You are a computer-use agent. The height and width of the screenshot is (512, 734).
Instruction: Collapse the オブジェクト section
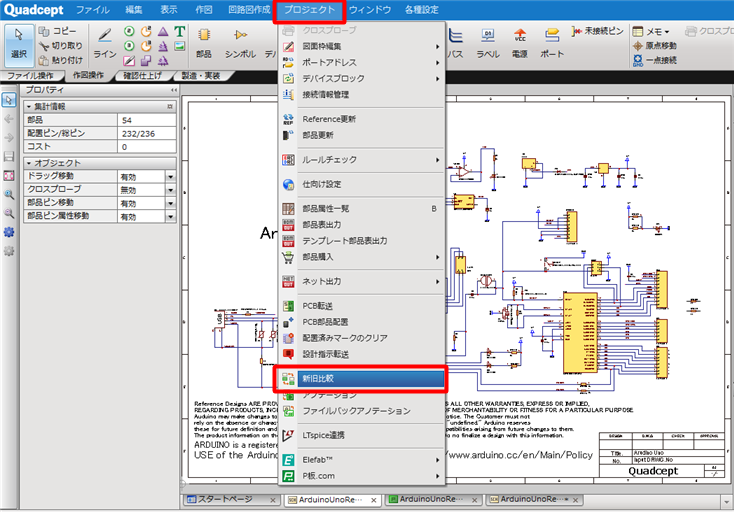tap(28, 162)
